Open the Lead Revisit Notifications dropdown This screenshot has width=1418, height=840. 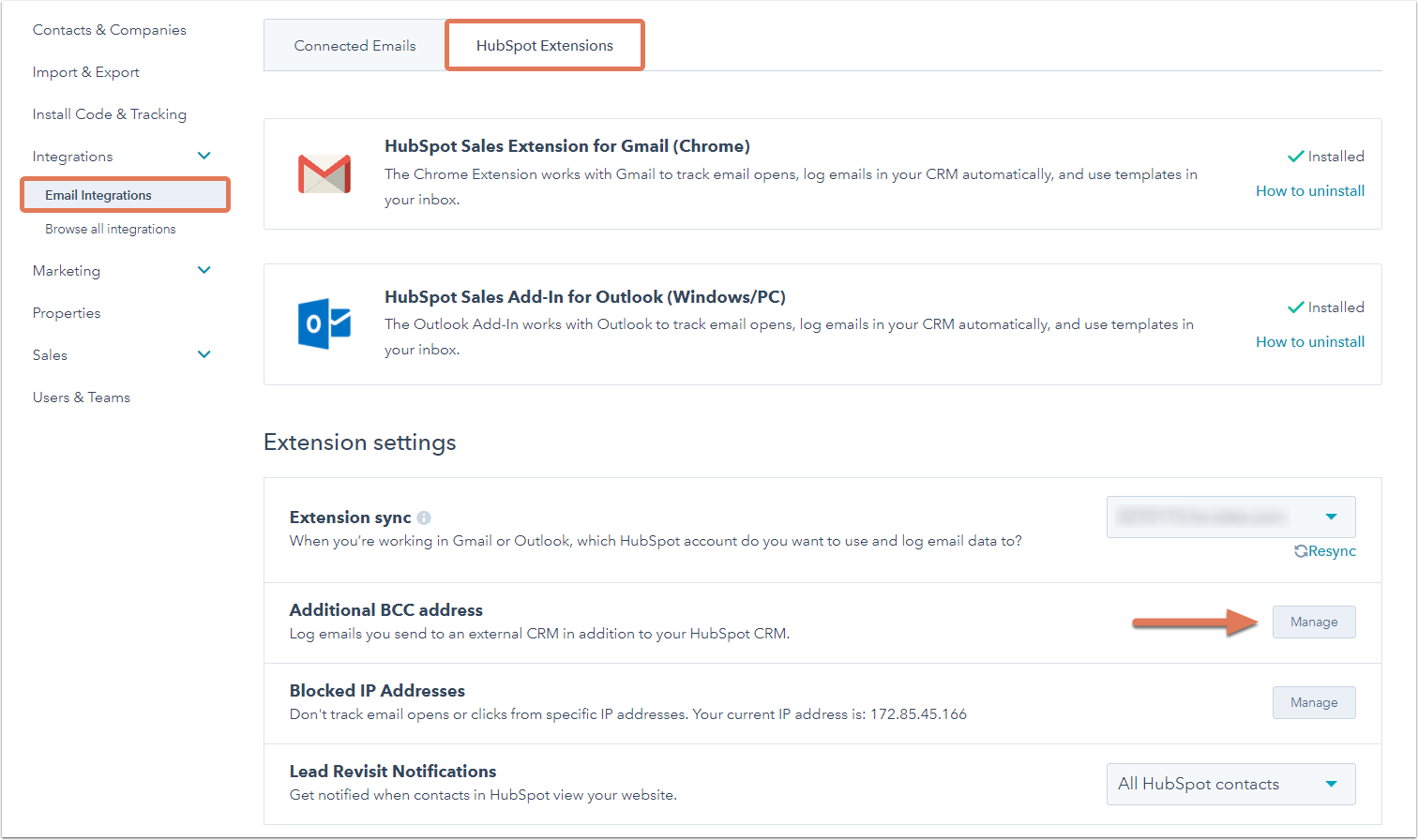[x=1230, y=784]
